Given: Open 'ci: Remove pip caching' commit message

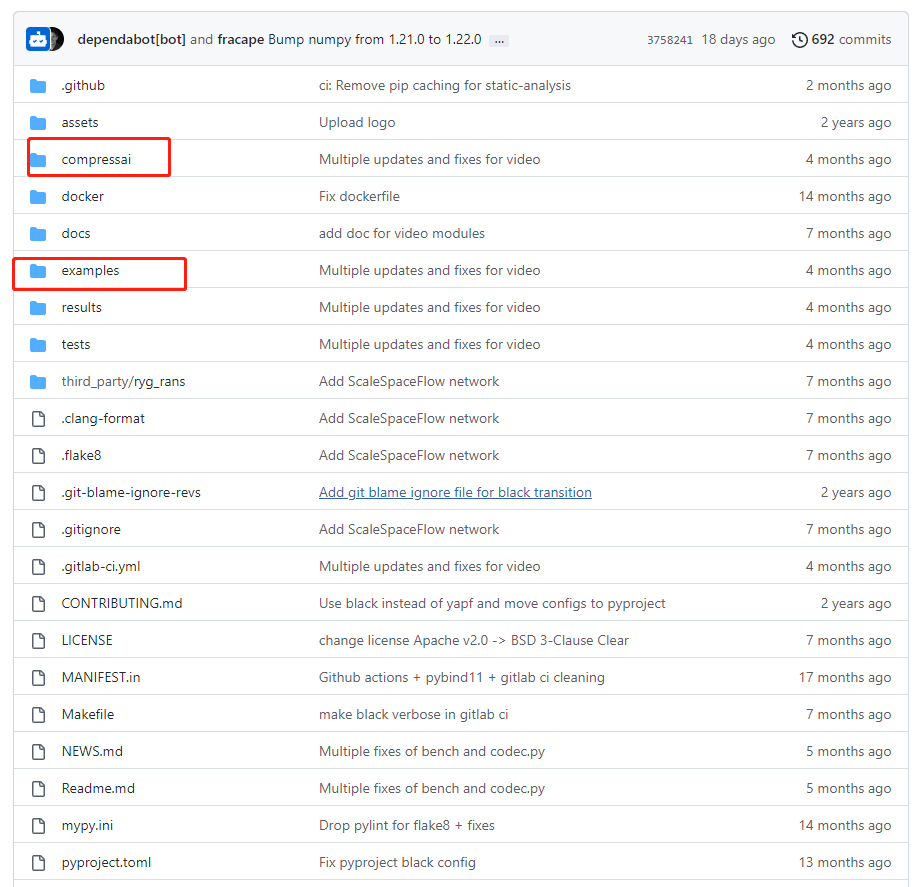Looking at the screenshot, I should [x=445, y=86].
